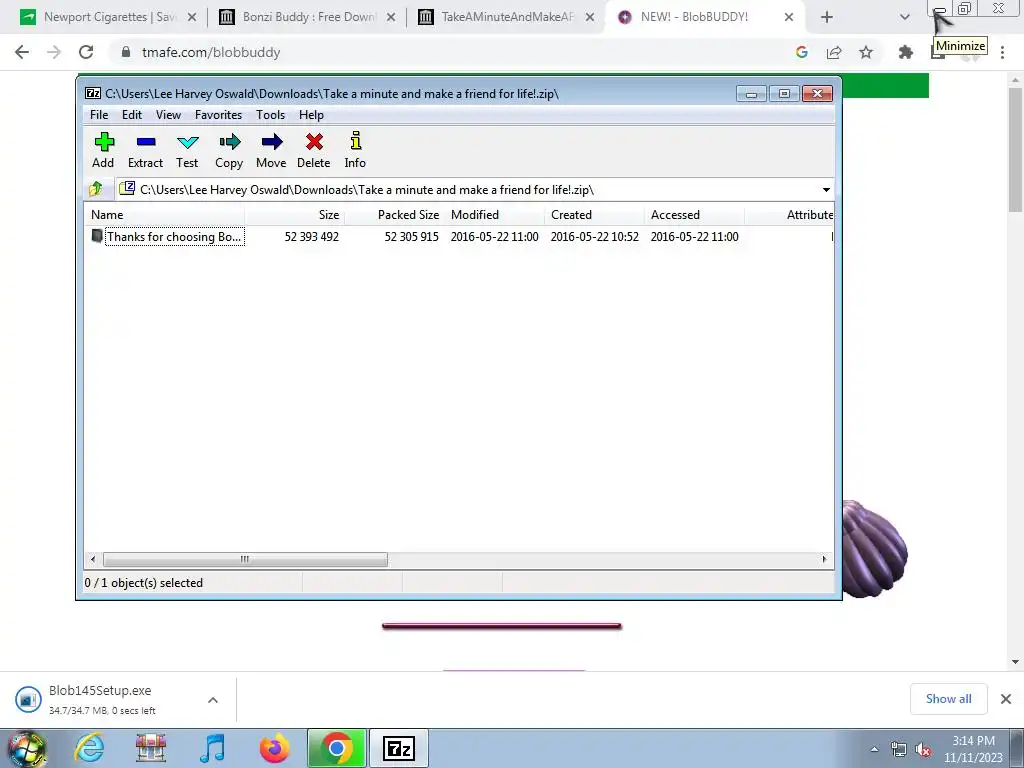Viewport: 1024px width, 768px height.
Task: Expand the 7-Zip address path dropdown
Action: tap(826, 189)
